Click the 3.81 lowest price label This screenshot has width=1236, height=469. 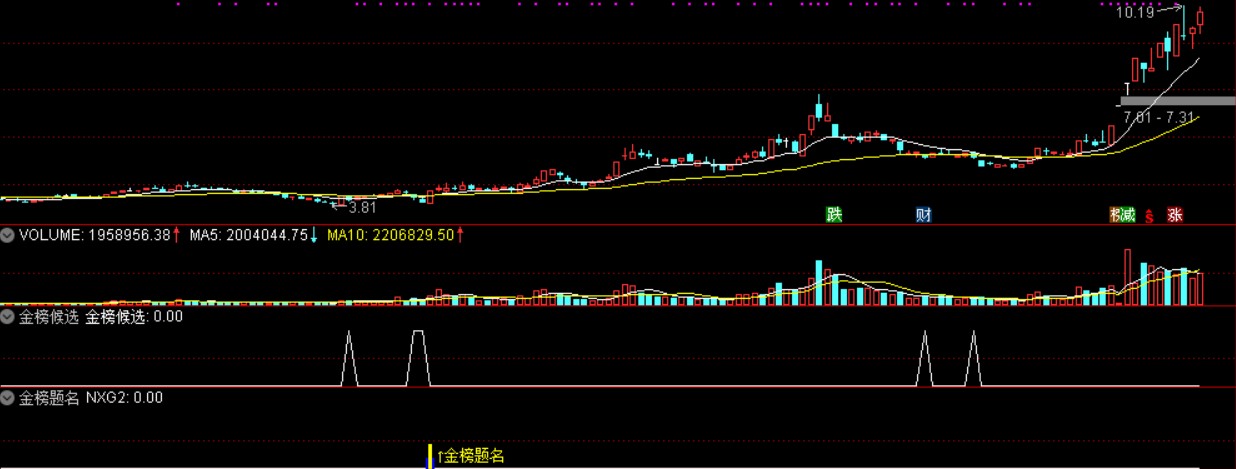(361, 208)
